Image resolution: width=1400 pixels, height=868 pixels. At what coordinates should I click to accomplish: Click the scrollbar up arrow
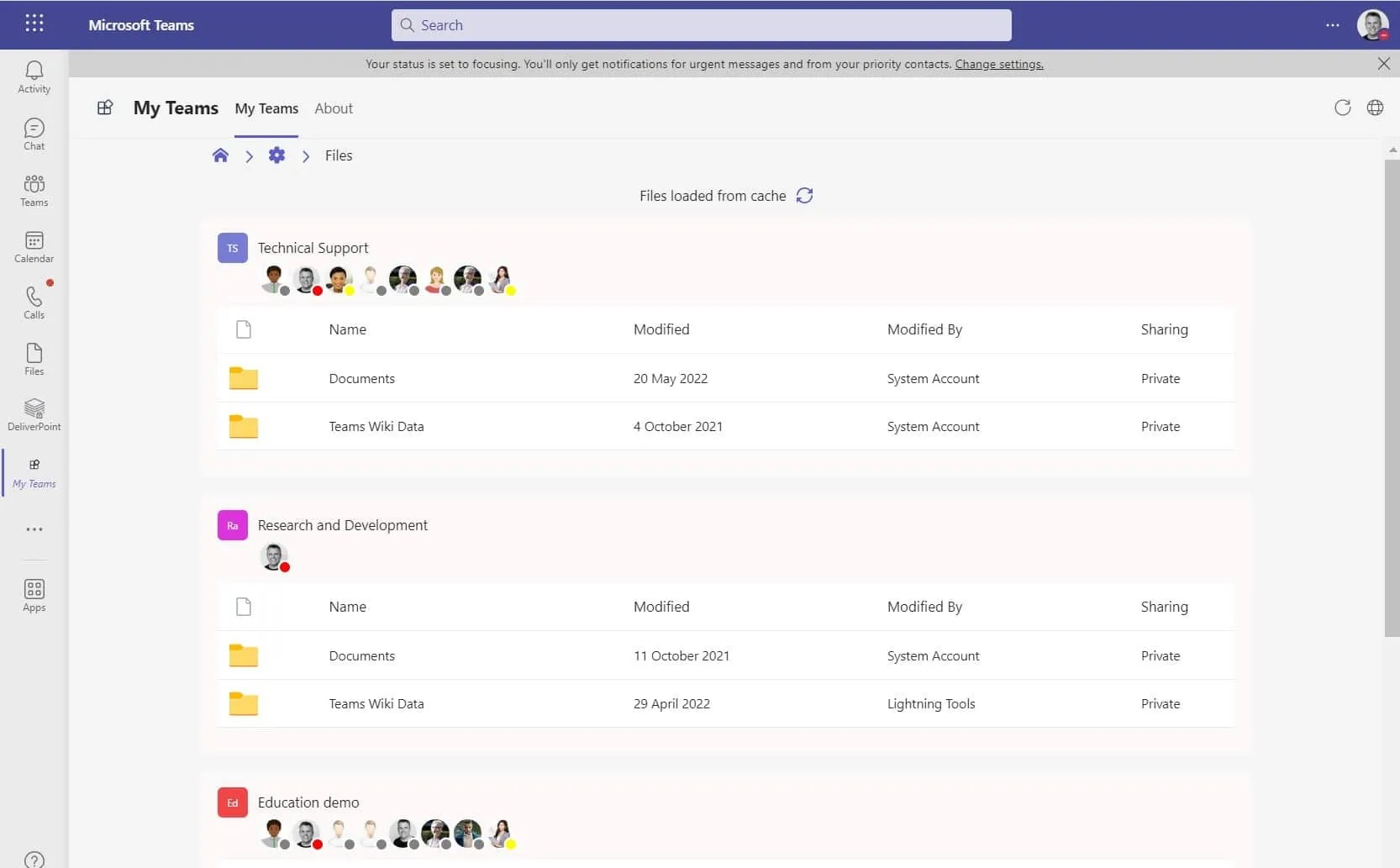tap(1392, 150)
